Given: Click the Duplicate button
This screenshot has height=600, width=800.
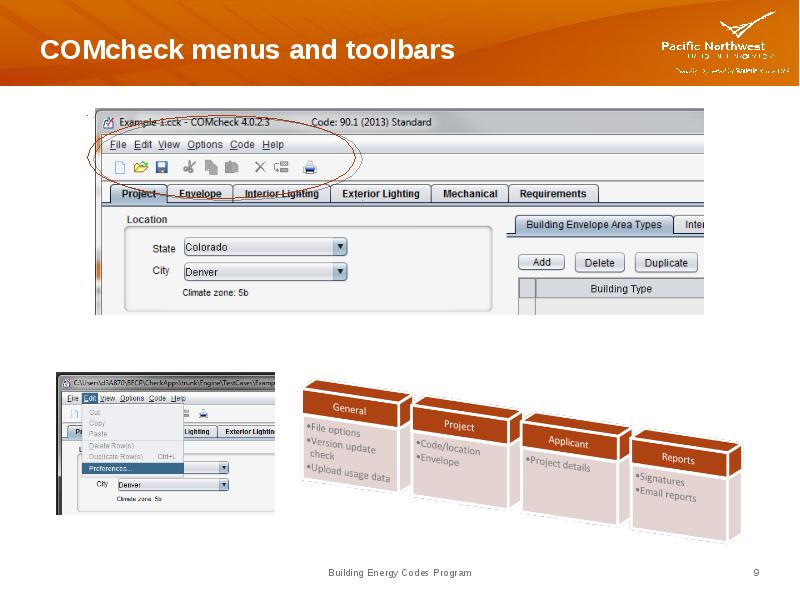Looking at the screenshot, I should click(666, 263).
